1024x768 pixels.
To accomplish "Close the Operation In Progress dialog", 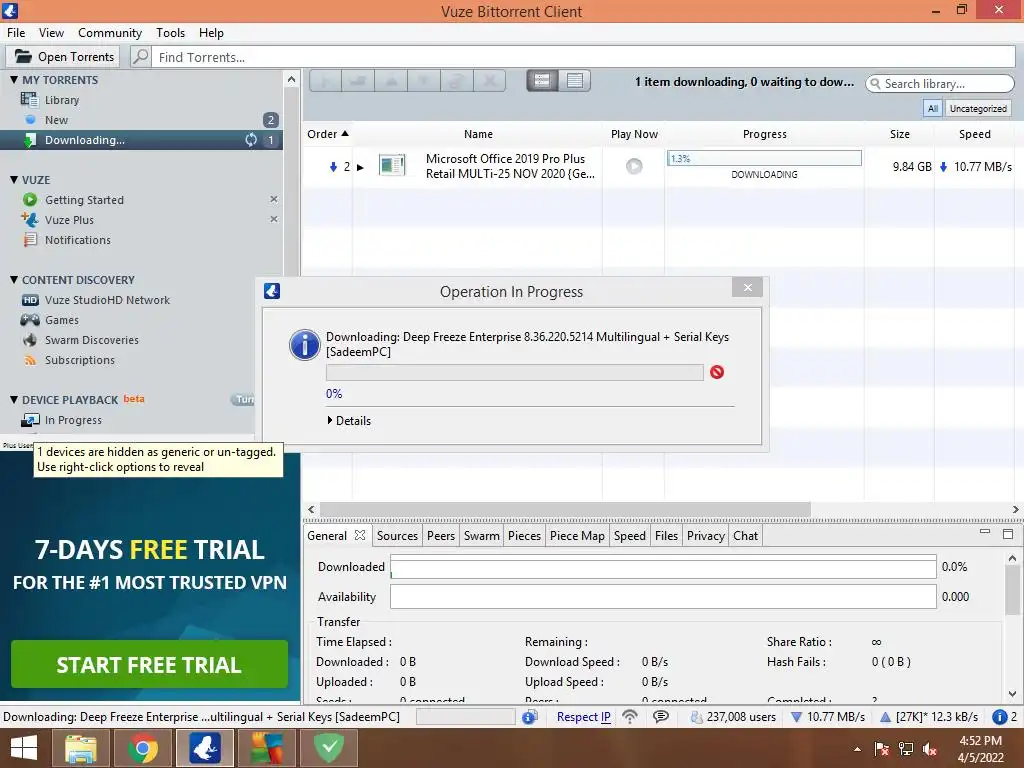I will (x=748, y=287).
